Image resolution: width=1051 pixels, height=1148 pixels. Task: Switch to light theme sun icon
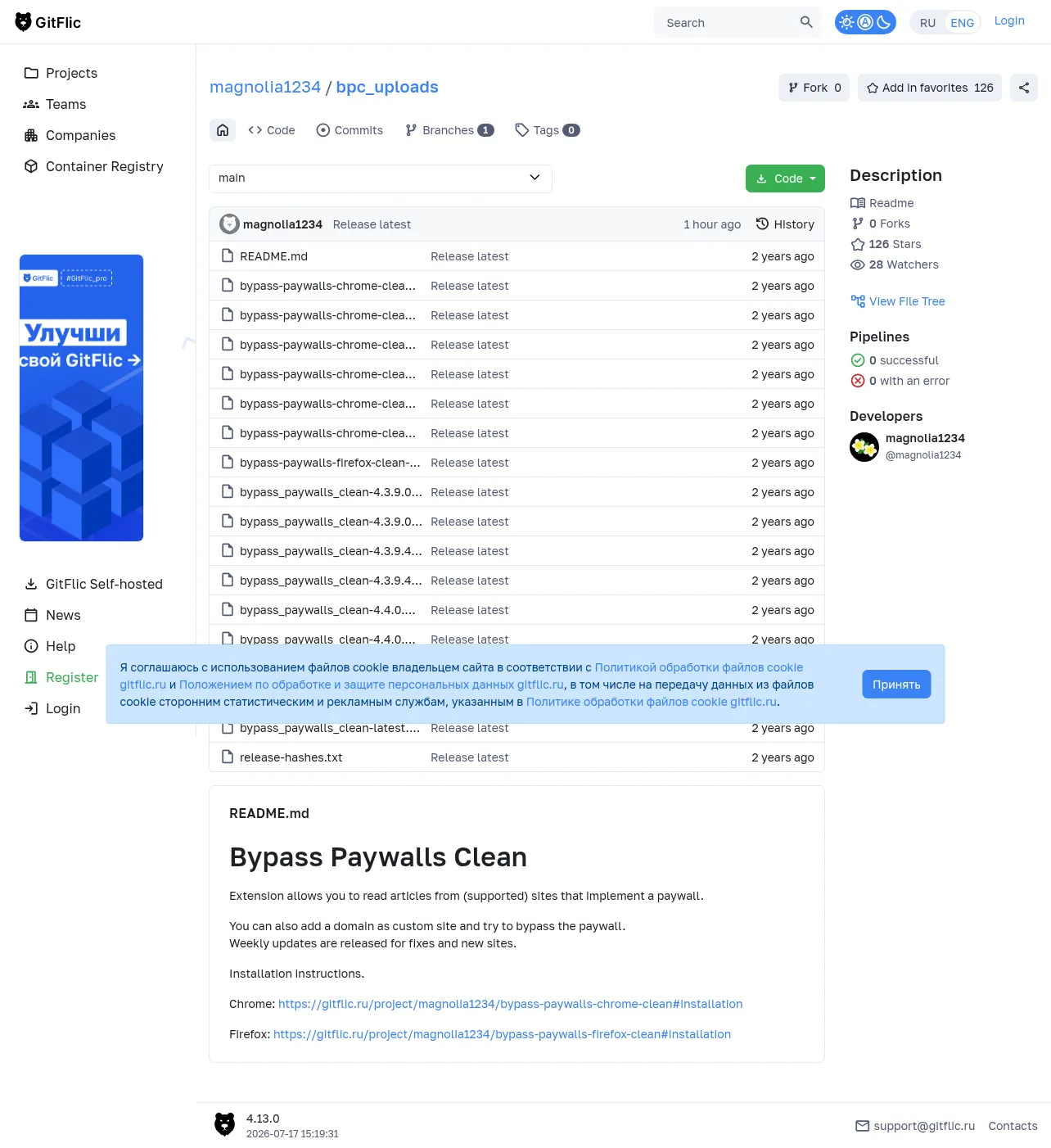847,22
